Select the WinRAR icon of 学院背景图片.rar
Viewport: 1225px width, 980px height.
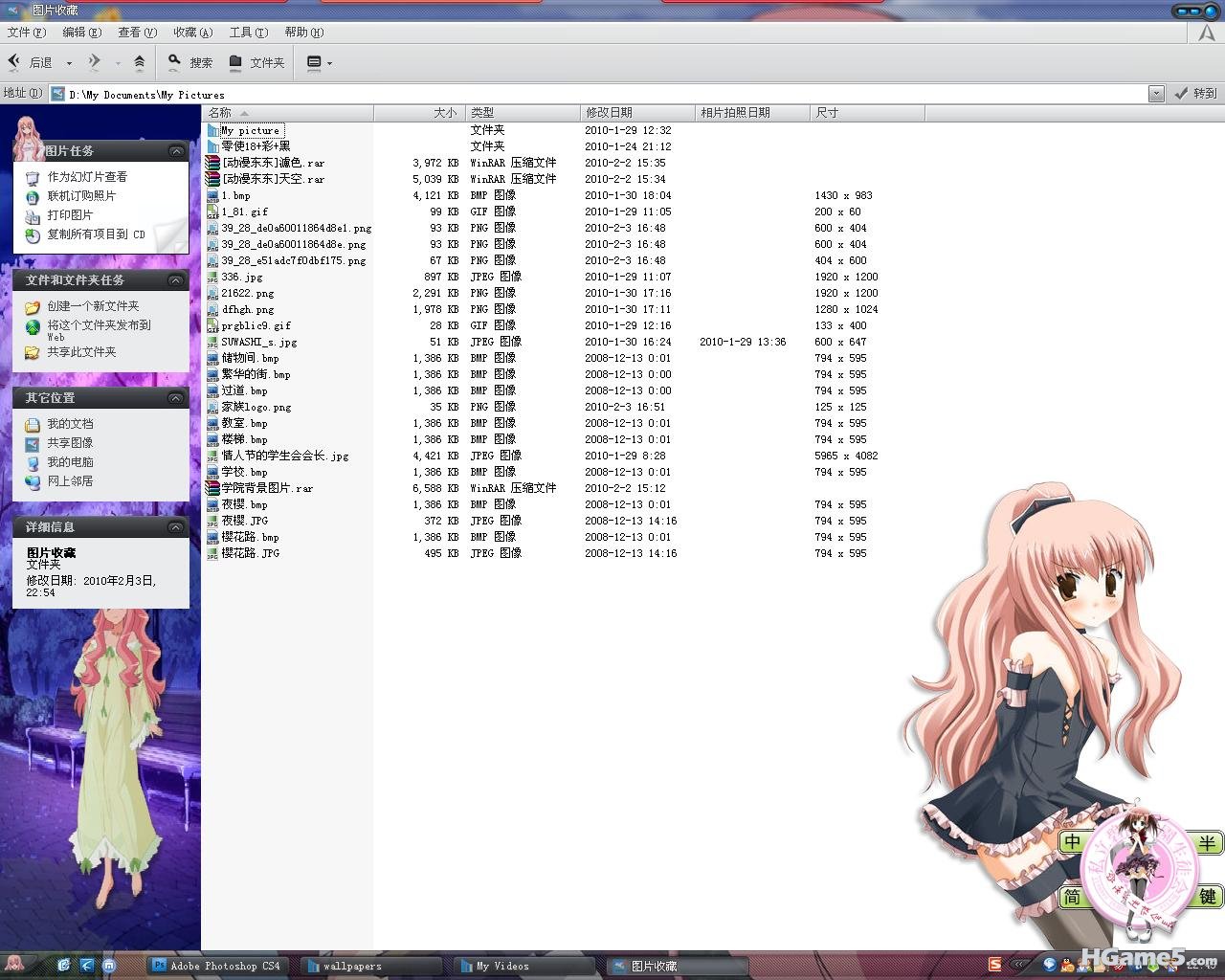[212, 488]
